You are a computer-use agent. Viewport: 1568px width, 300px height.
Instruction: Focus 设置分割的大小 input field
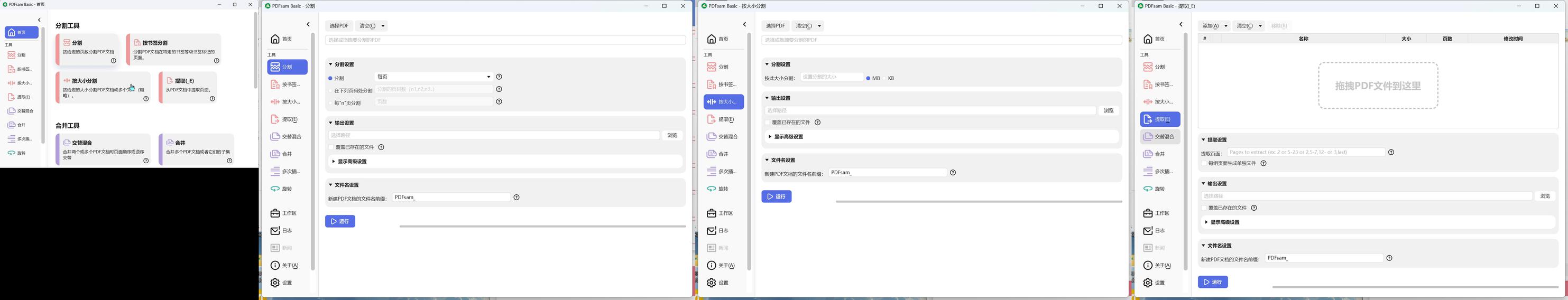click(832, 77)
